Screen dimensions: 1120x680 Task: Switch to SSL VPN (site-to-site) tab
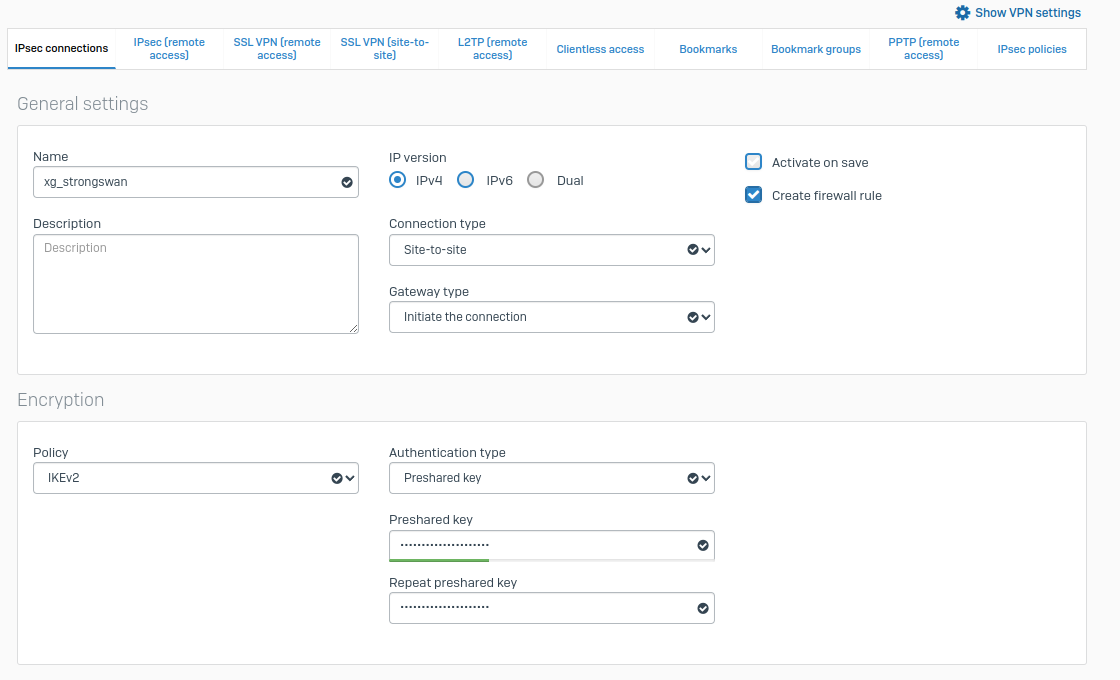(384, 49)
